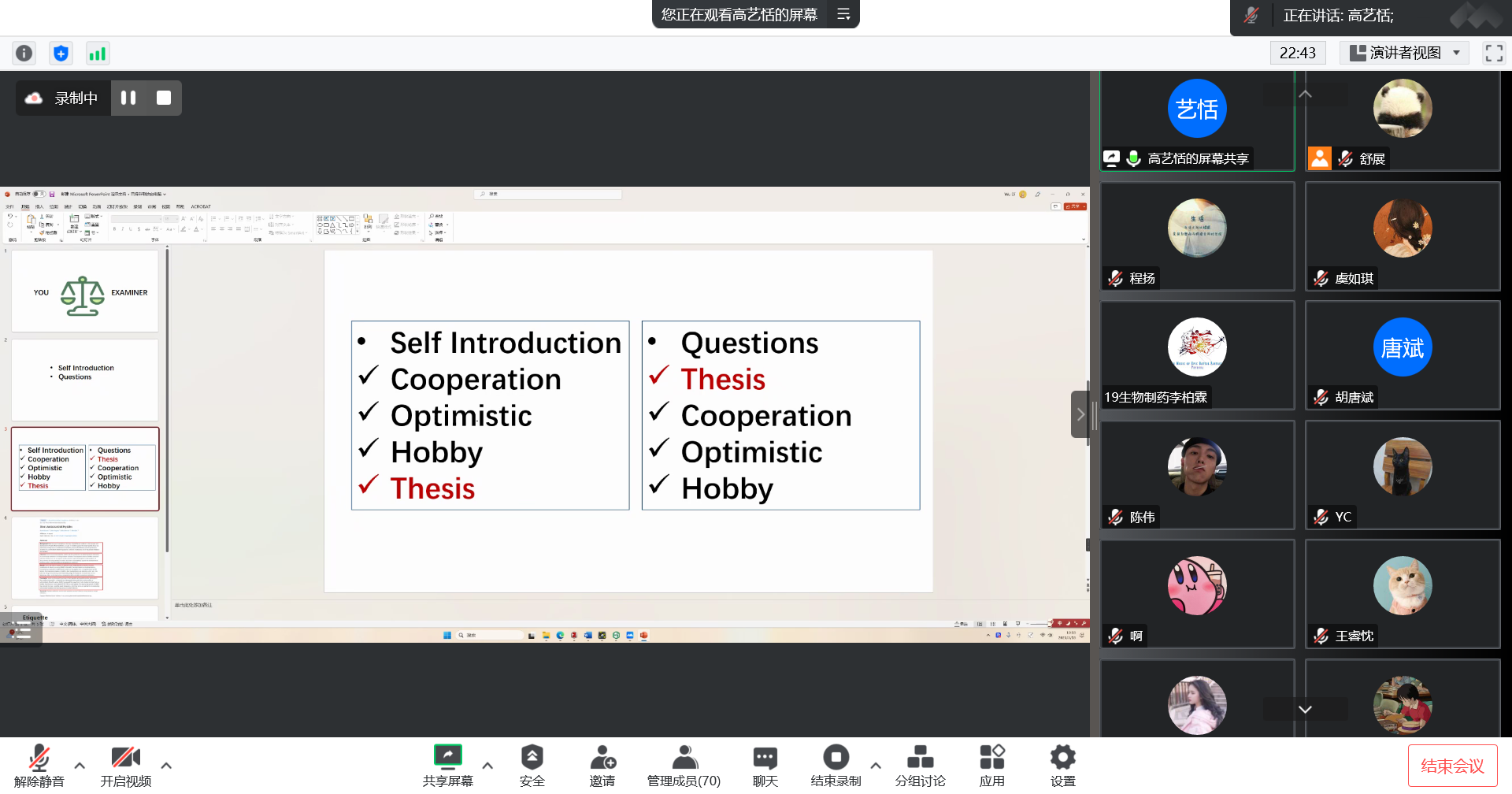Open the Apps (应用) icon
Viewport: 1512px width, 794px height.
tap(991, 765)
